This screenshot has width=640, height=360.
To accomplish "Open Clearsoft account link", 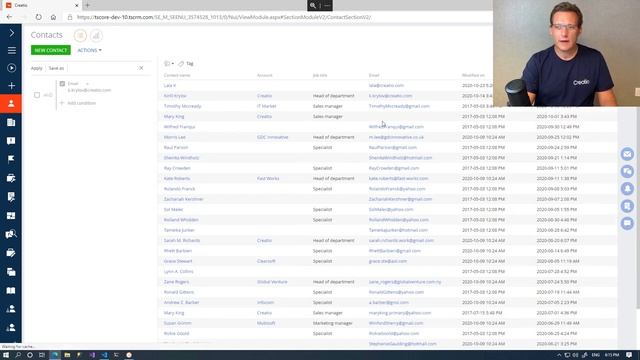I will pos(266,261).
